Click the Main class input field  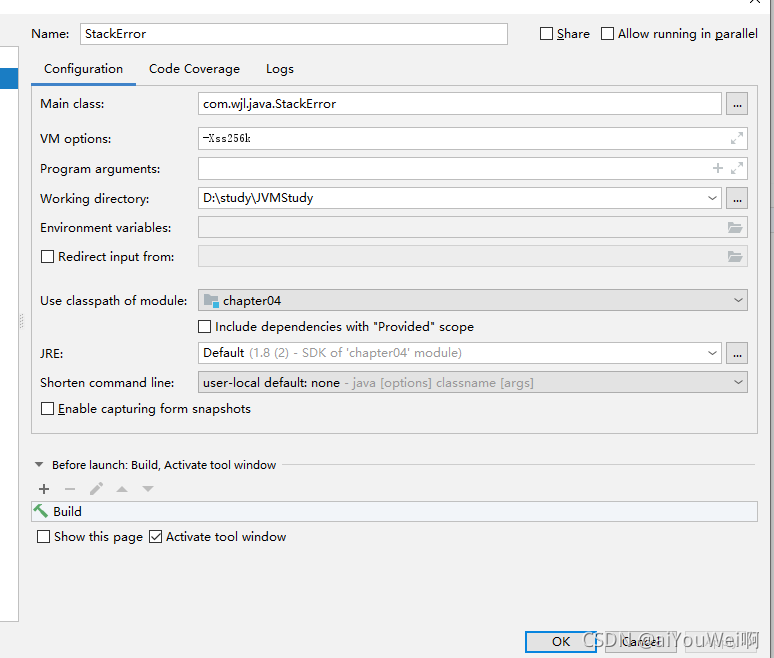tap(460, 104)
